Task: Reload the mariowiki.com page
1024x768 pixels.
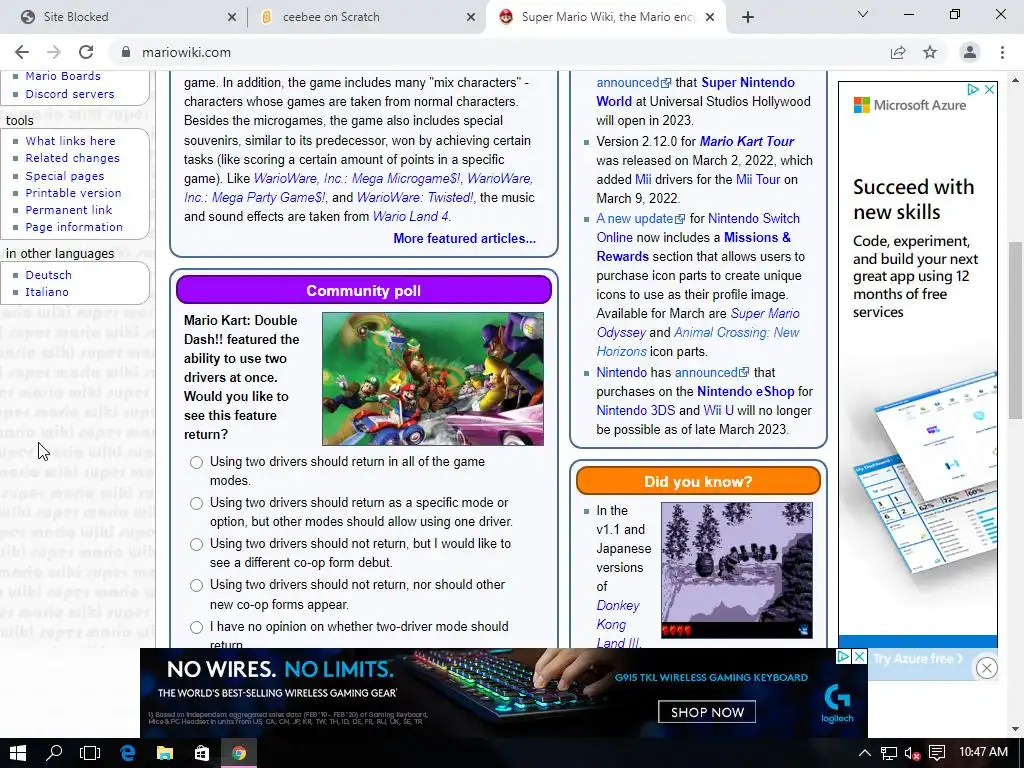Action: click(86, 52)
